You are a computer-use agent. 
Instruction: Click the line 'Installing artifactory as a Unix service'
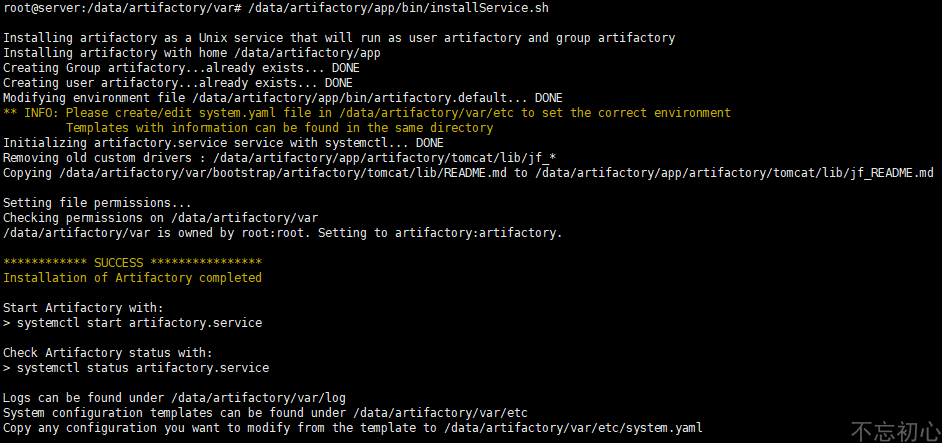(x=339, y=38)
